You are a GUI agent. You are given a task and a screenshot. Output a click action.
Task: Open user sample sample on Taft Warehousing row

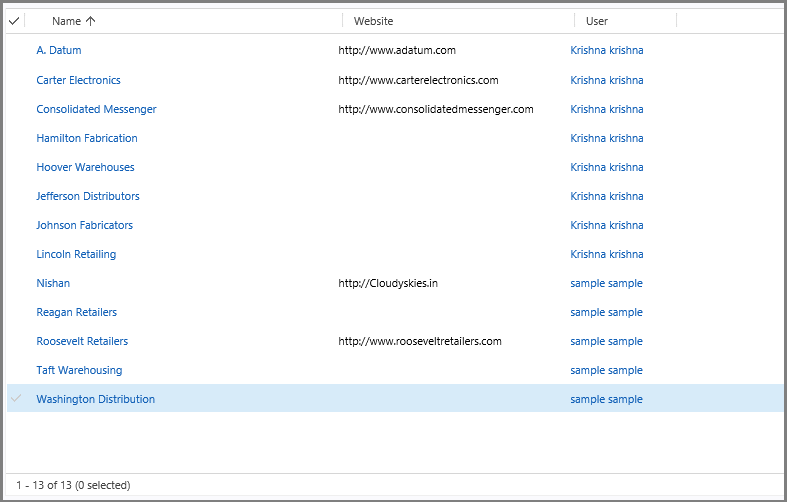(x=606, y=370)
